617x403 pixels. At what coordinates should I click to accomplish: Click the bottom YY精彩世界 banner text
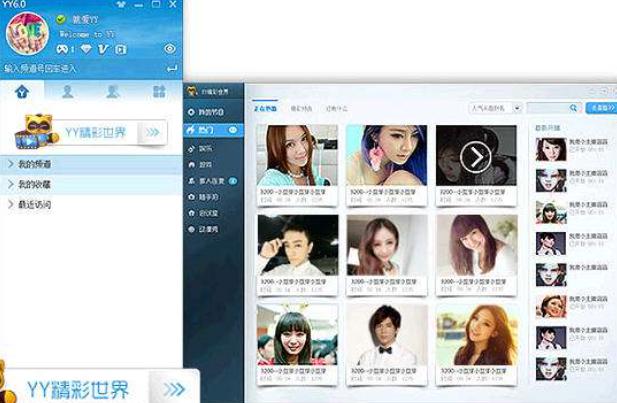[78, 390]
